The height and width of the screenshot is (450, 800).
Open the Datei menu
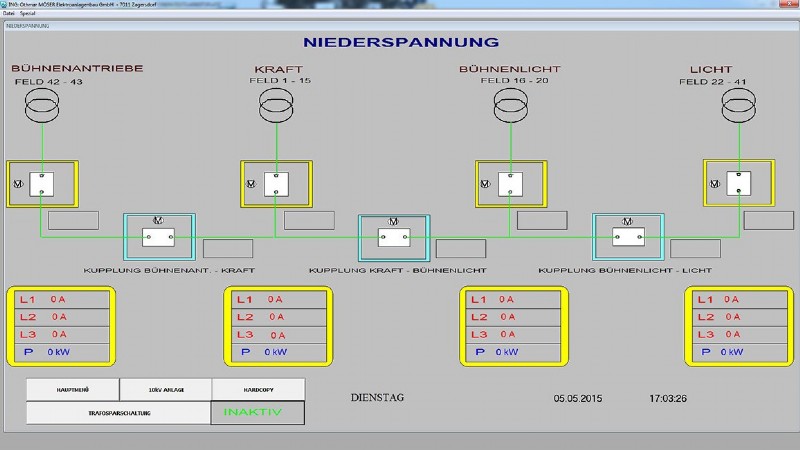(x=9, y=13)
